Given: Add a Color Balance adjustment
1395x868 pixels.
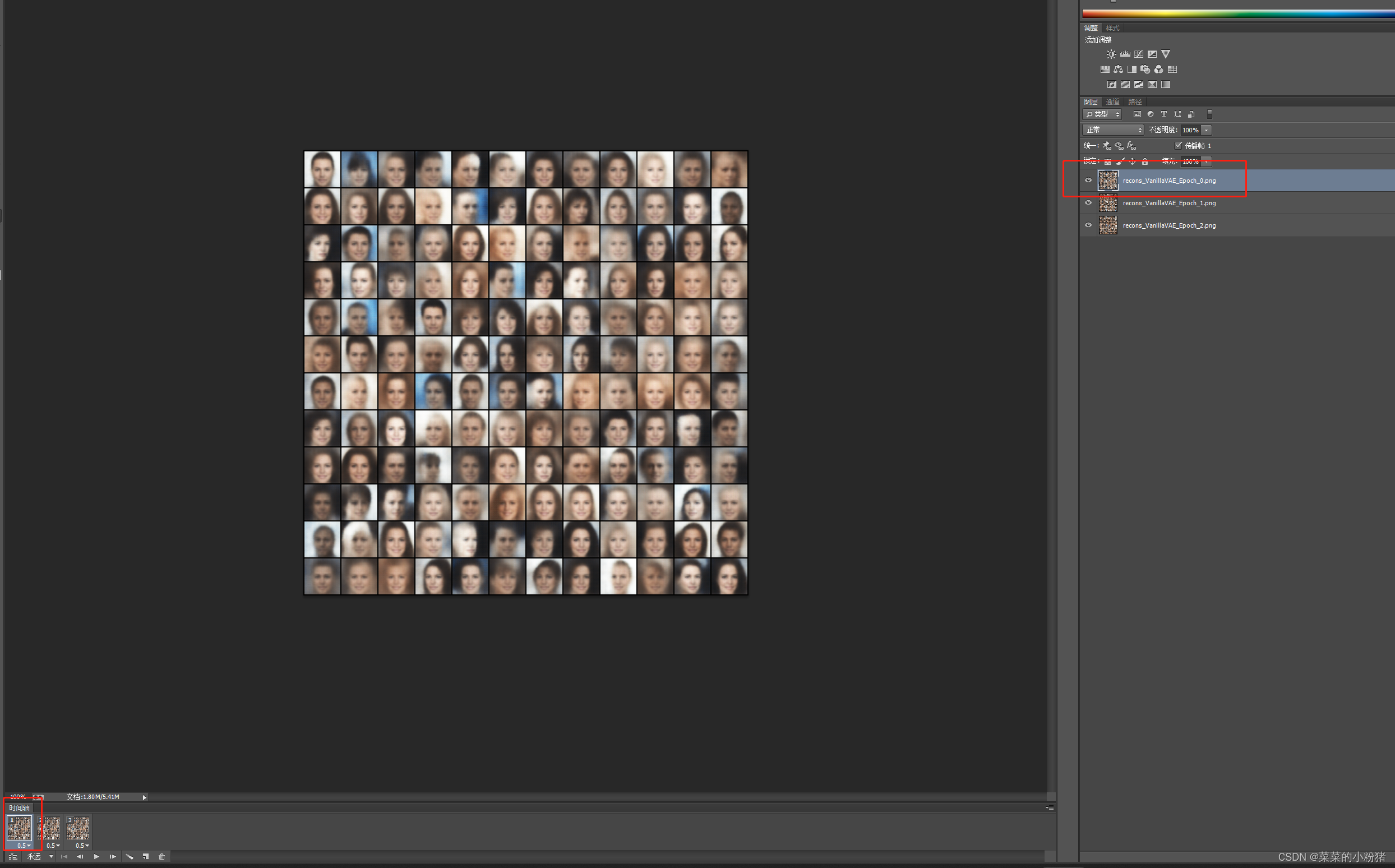Looking at the screenshot, I should point(1117,70).
